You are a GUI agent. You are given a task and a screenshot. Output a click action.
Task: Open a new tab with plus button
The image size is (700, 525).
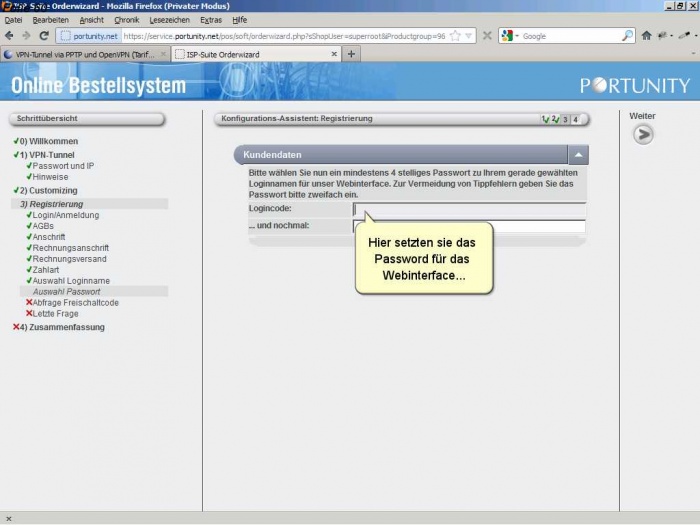351,54
